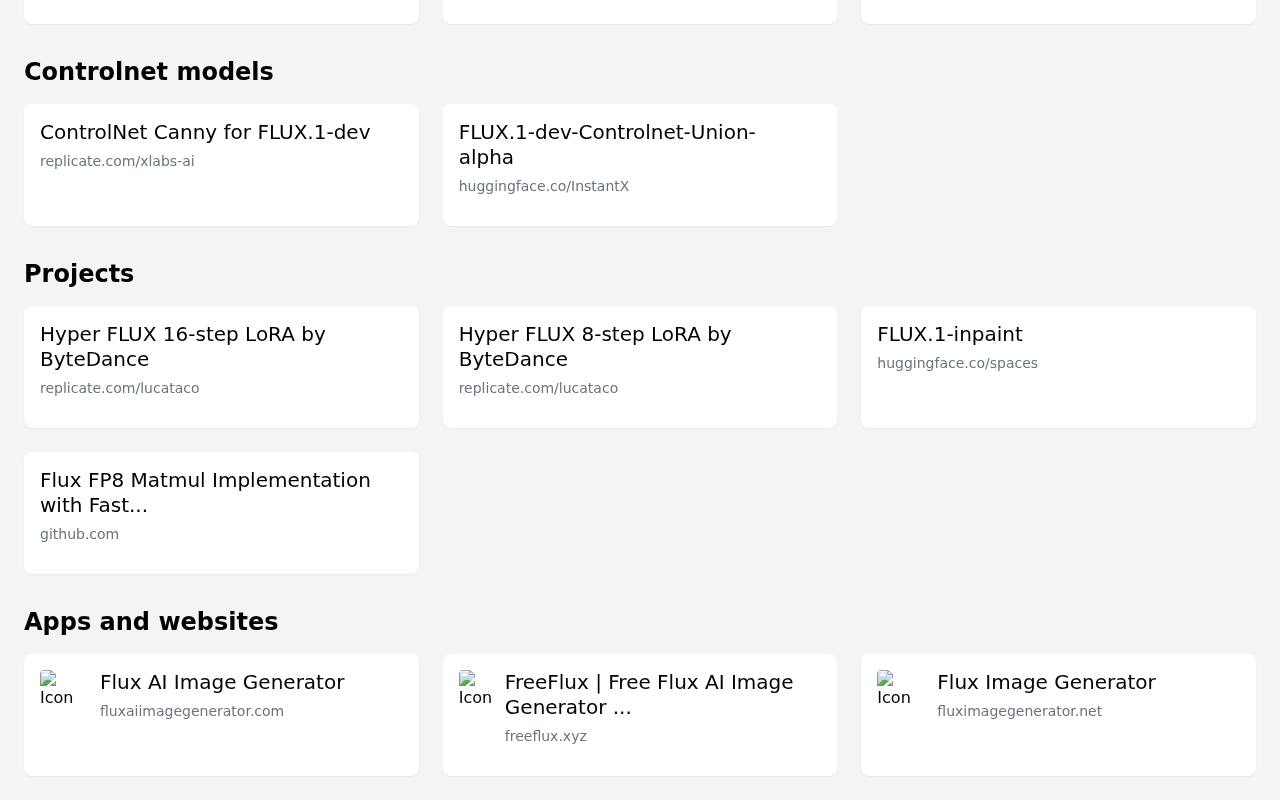Open FLUX.1-dev-Controlnet-Union-alpha card

(x=640, y=165)
